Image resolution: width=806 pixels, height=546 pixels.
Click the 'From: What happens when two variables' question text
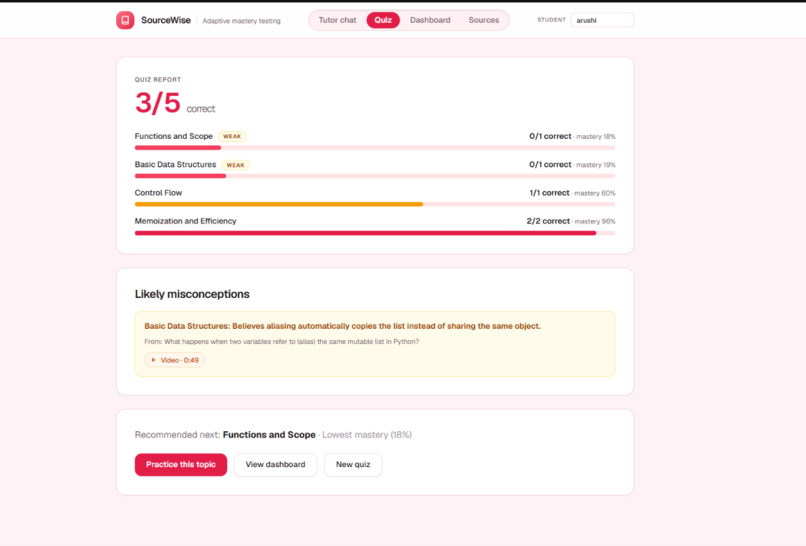281,341
